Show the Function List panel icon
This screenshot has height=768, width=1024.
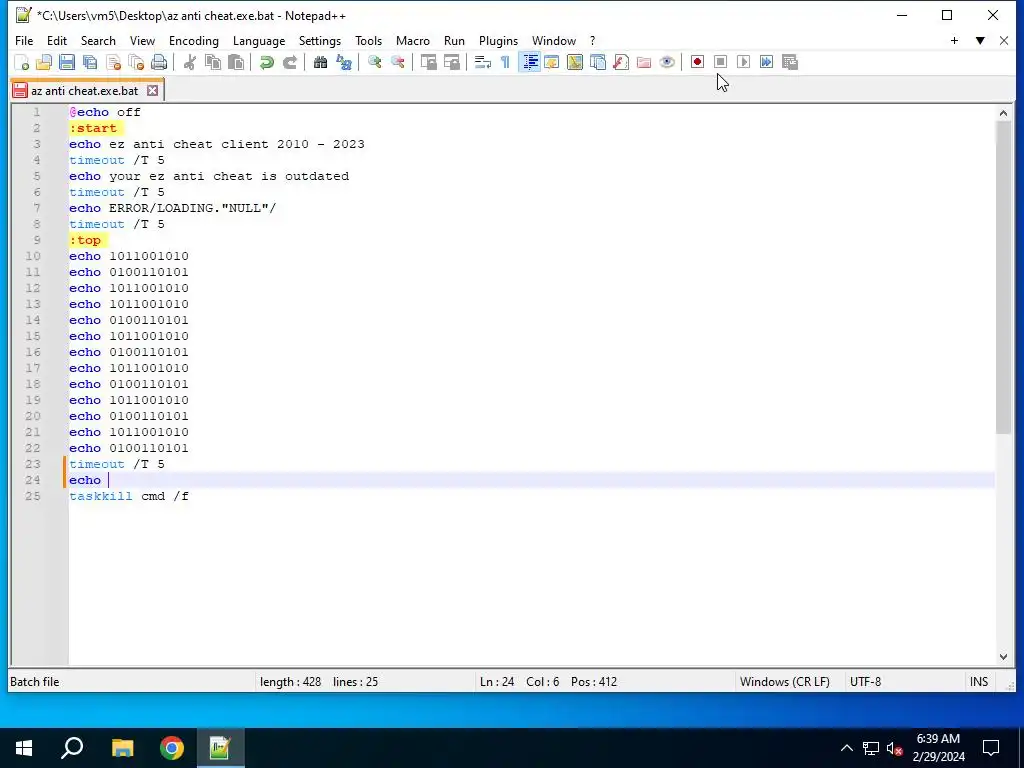(620, 62)
